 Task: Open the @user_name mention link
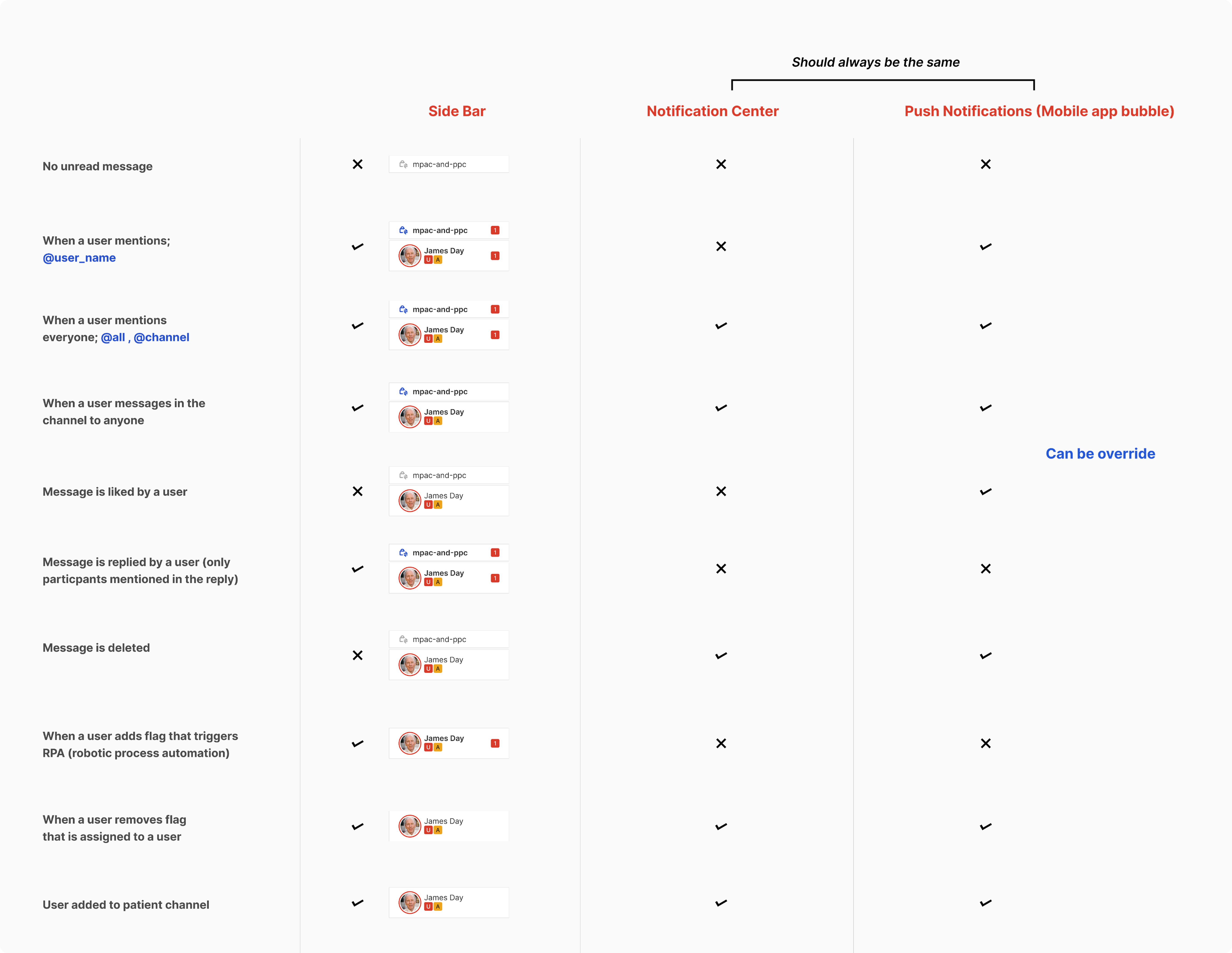(79, 258)
